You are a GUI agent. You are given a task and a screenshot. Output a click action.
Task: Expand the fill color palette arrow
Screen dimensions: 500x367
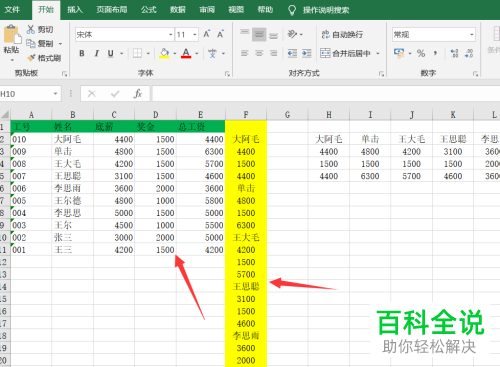[174, 53]
